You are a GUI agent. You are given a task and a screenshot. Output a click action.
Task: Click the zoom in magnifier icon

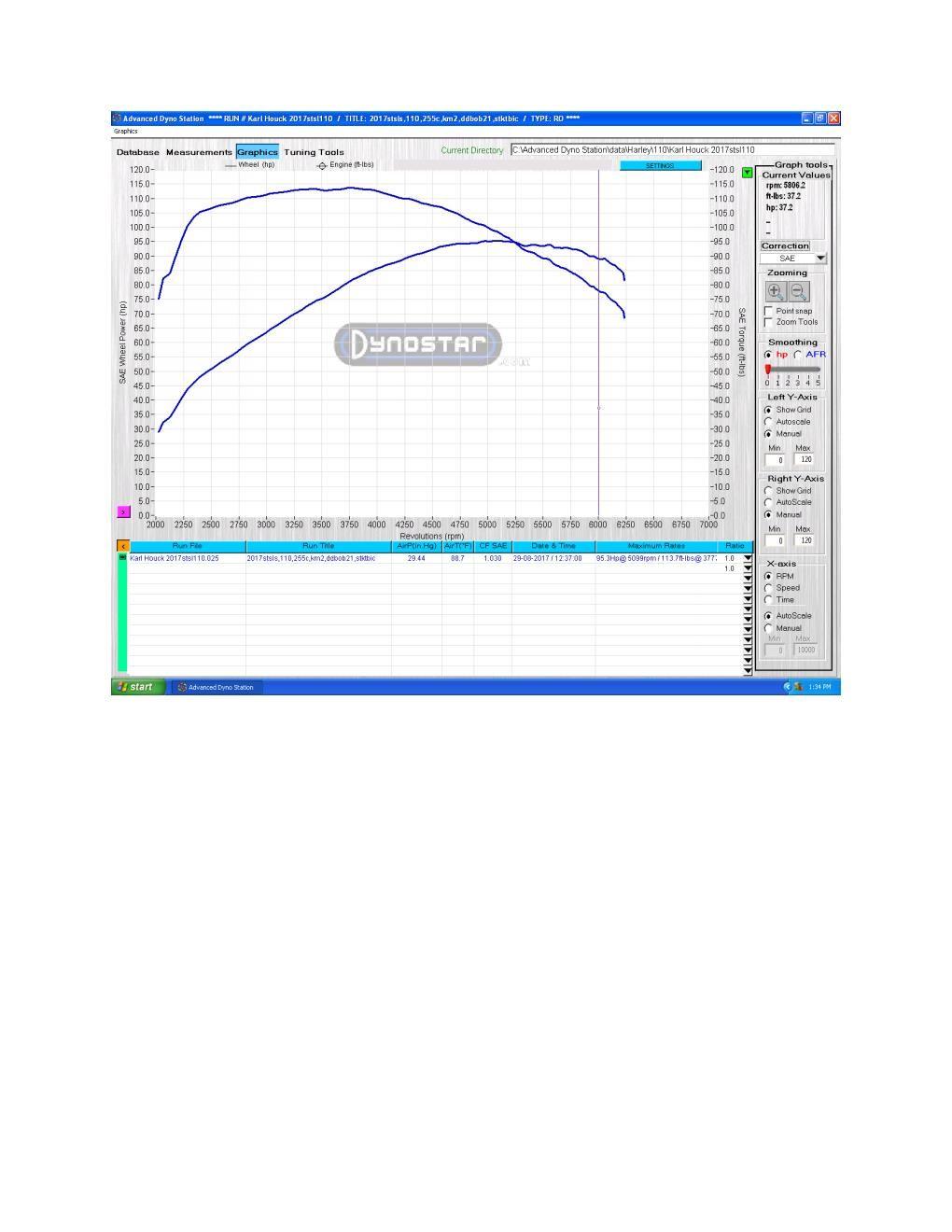[x=777, y=291]
